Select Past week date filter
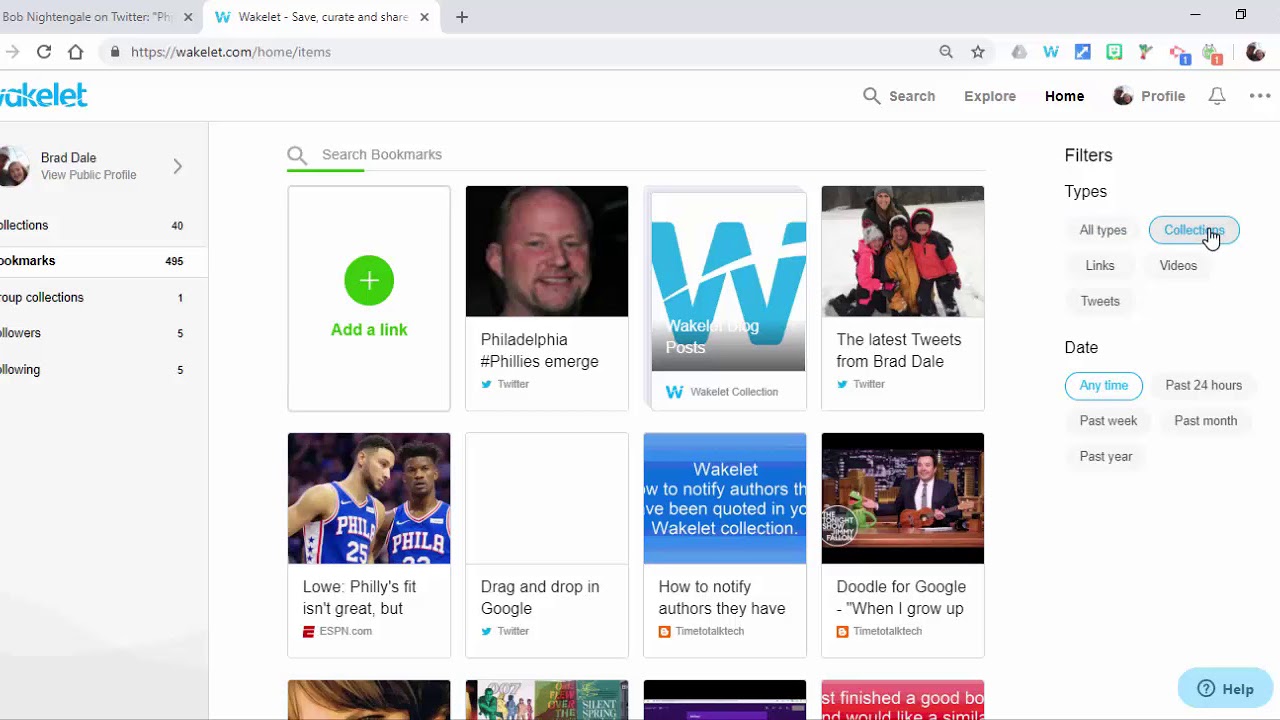 [1108, 421]
